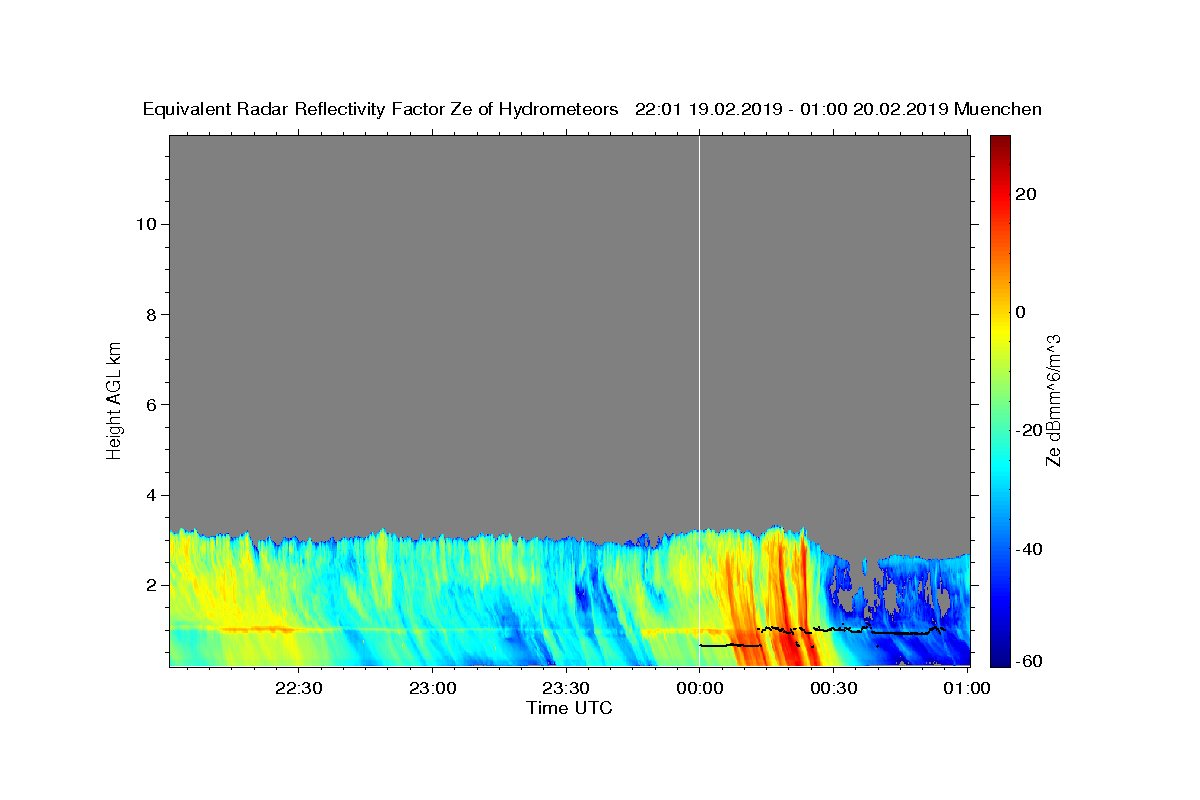This screenshot has height=800, width=1200.
Task: Click the '23:30' time tick label
Action: coord(566,688)
